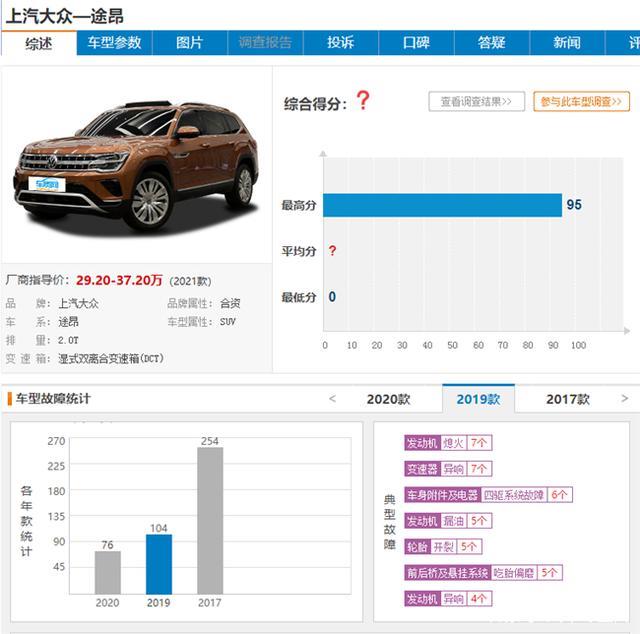This screenshot has height=634, width=640.
Task: Click the grey 2020 bar labeled 76
Action: (x=108, y=572)
